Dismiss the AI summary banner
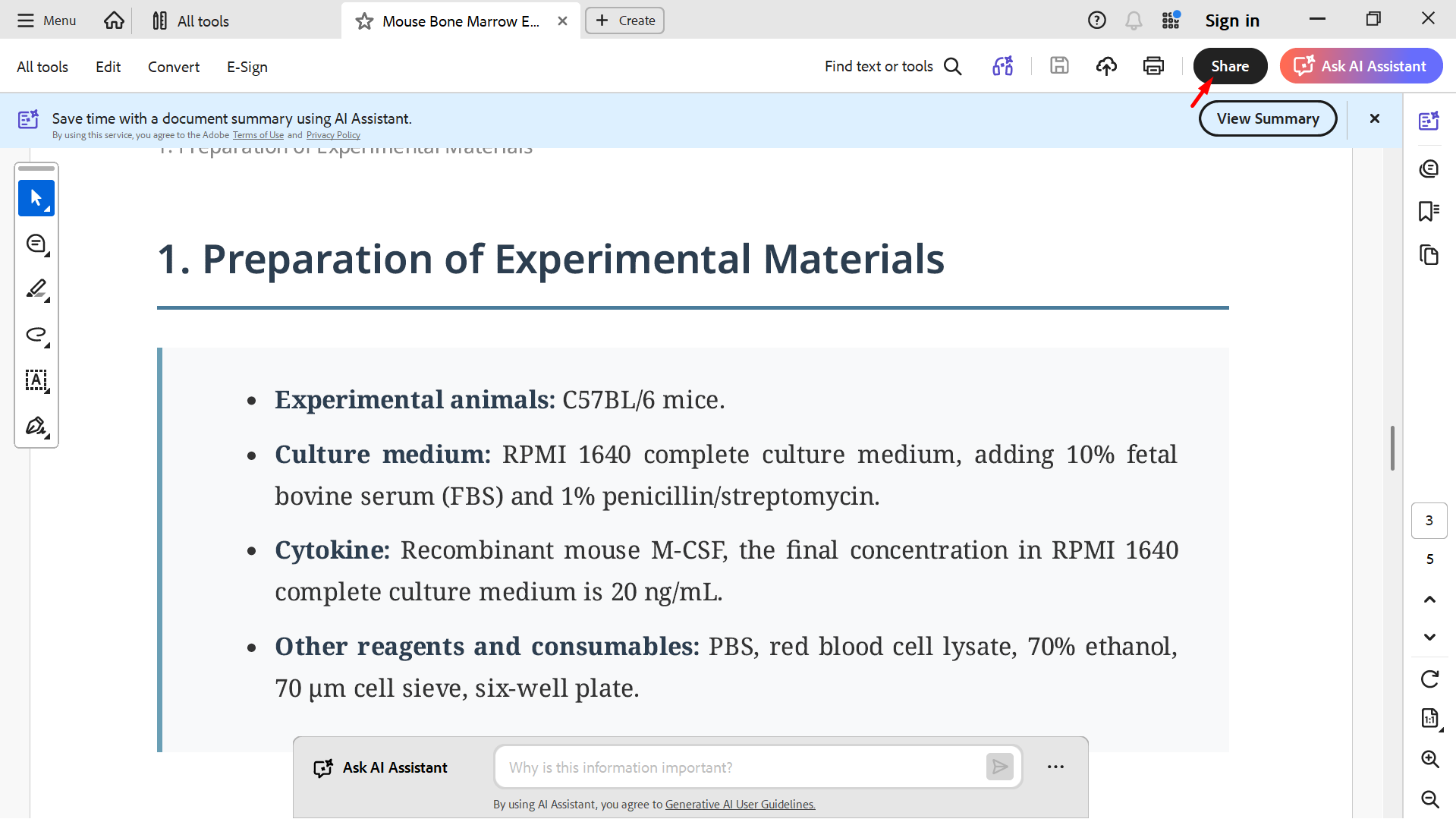This screenshot has width=1456, height=819. [1374, 118]
